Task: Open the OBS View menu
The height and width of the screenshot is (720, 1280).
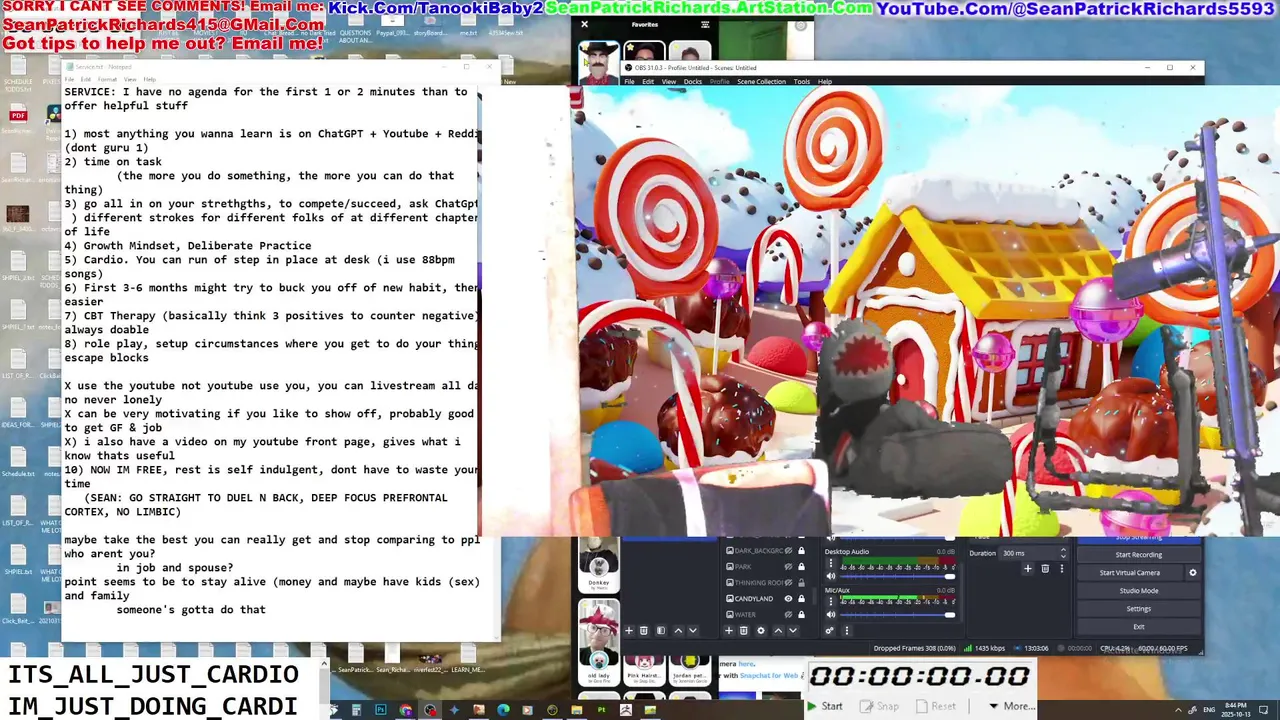Action: click(669, 82)
